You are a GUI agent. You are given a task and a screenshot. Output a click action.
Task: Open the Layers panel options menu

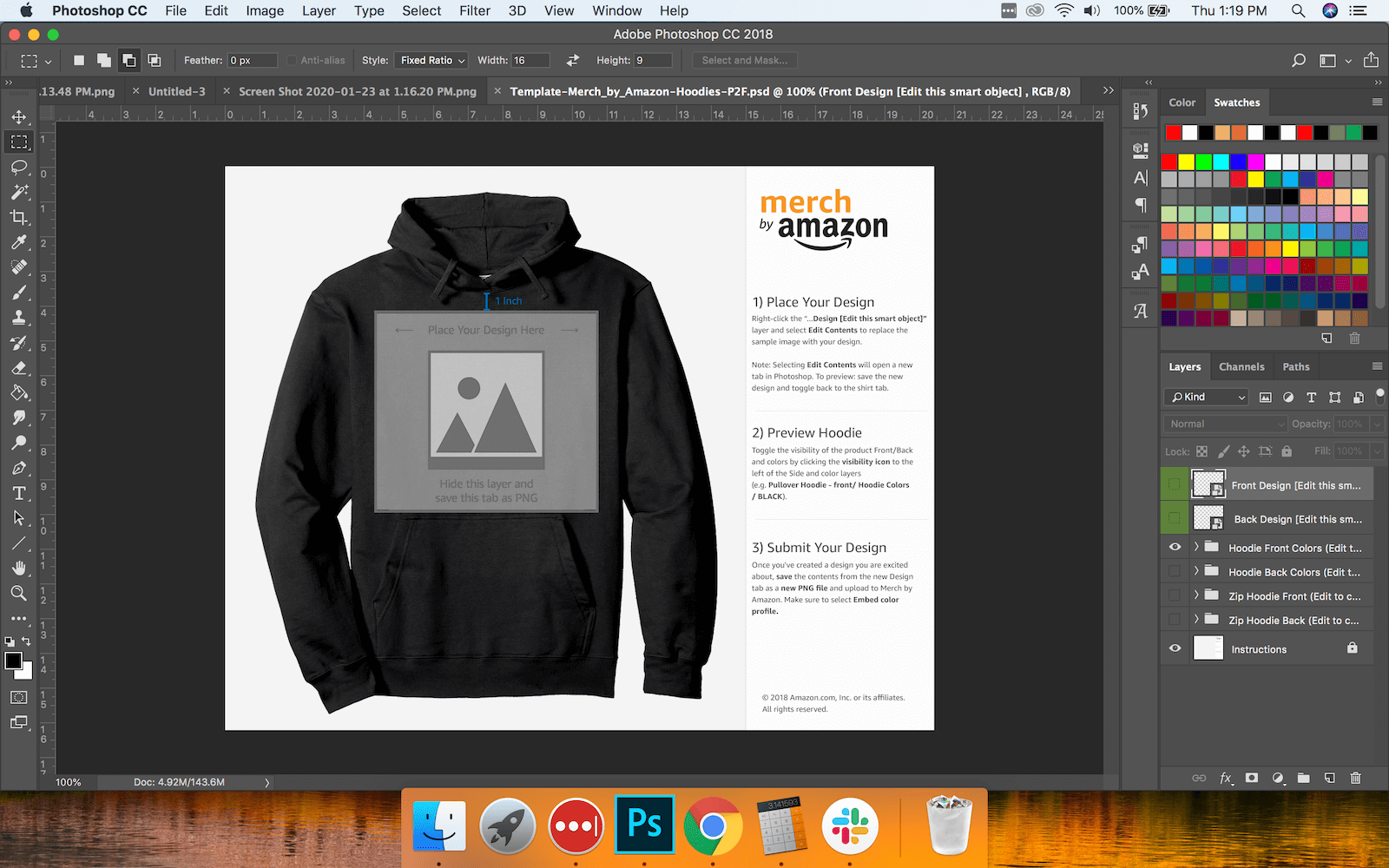pyautogui.click(x=1377, y=366)
